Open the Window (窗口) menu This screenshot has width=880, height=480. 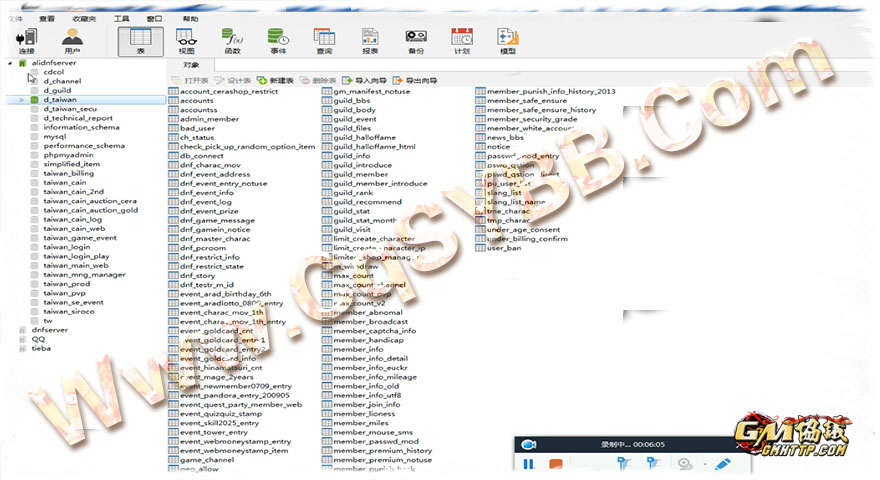pyautogui.click(x=154, y=19)
